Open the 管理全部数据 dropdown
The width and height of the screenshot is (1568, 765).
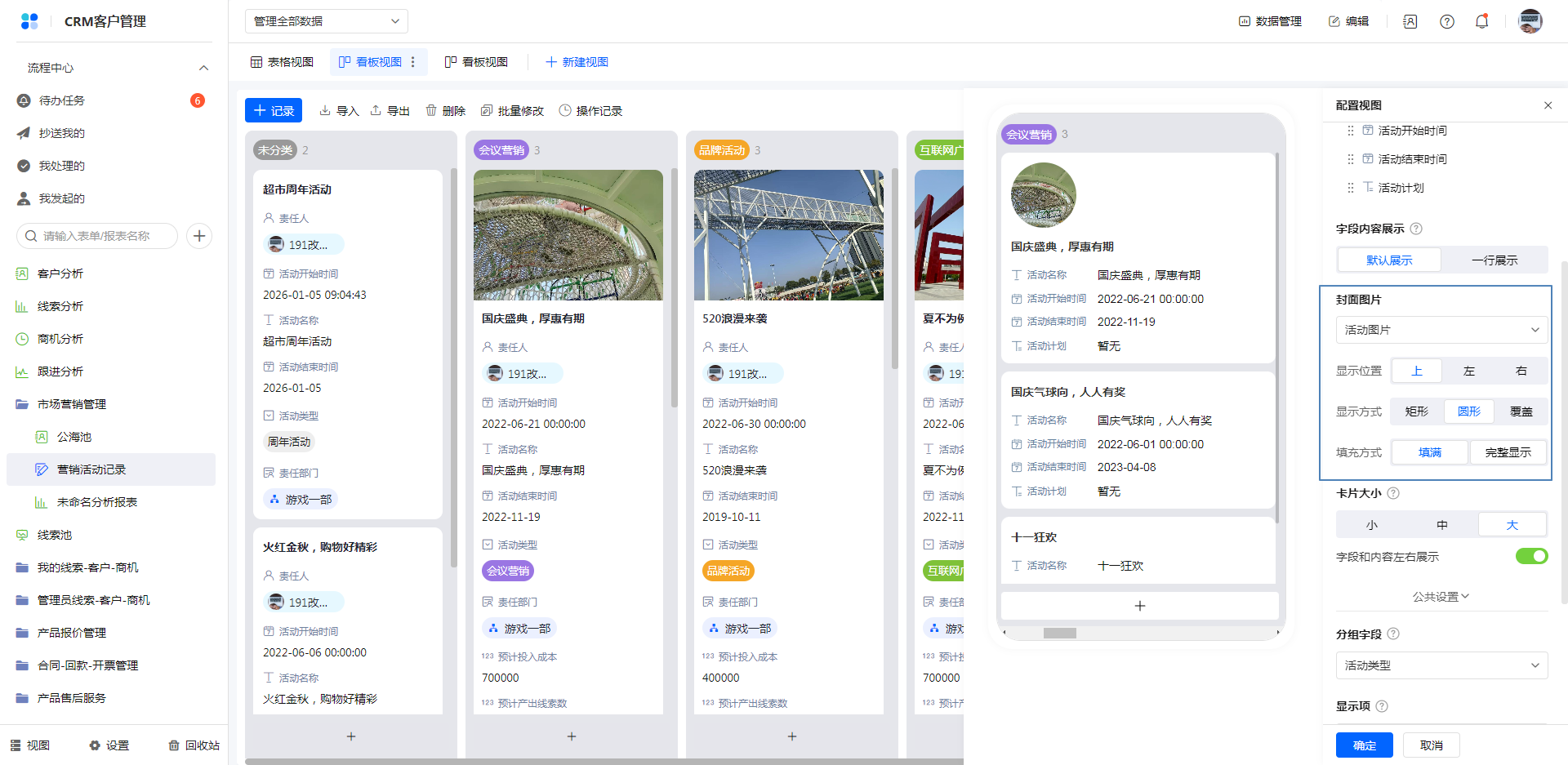(x=326, y=21)
